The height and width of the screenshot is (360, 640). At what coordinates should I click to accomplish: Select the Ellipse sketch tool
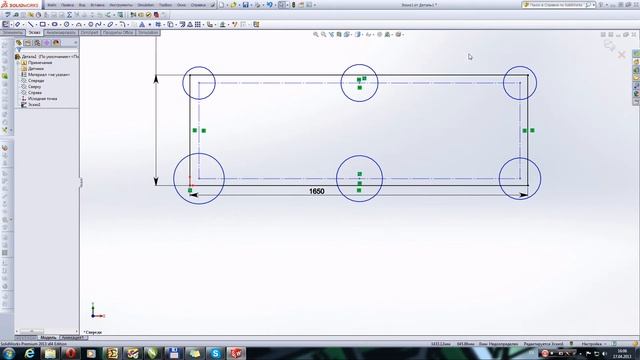pos(110,24)
